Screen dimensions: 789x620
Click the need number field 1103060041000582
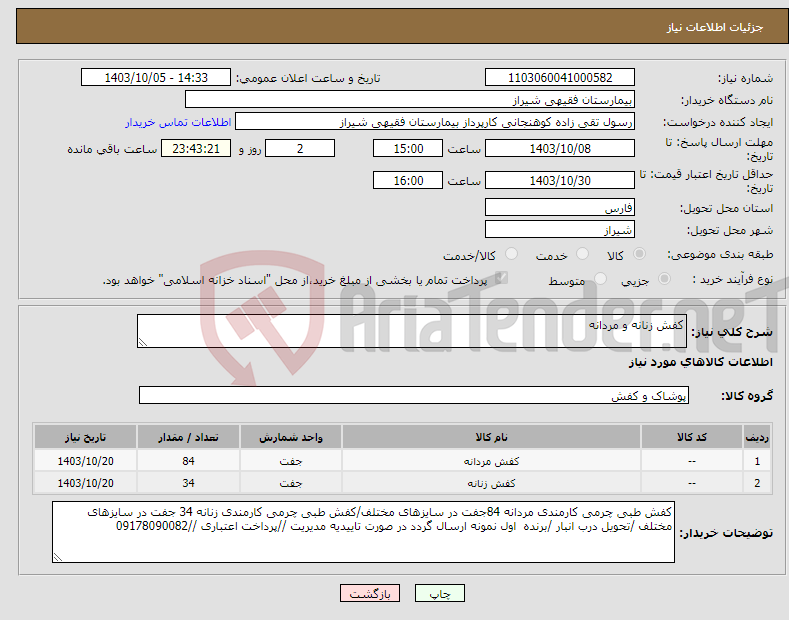click(560, 78)
